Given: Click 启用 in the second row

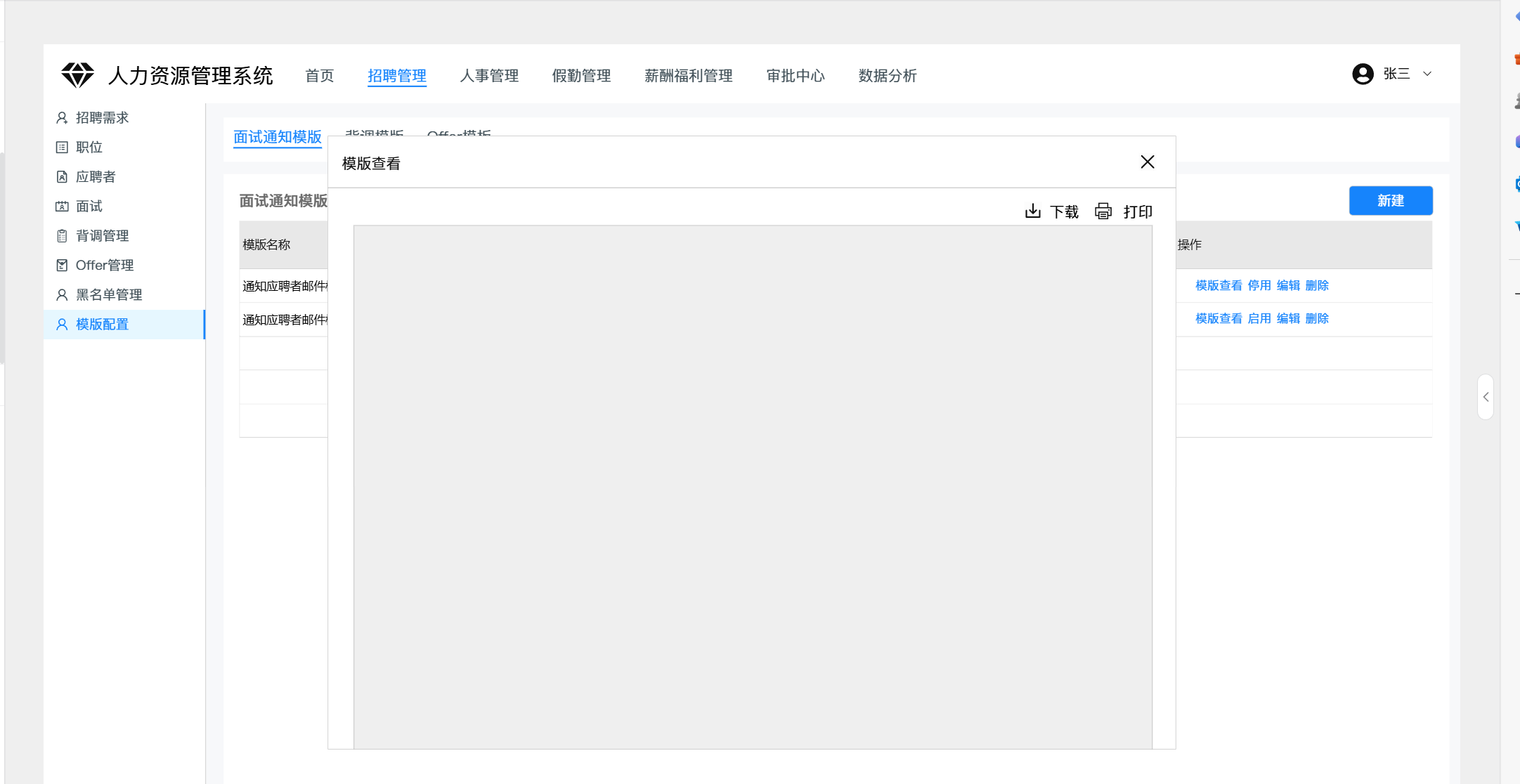Looking at the screenshot, I should point(1259,318).
